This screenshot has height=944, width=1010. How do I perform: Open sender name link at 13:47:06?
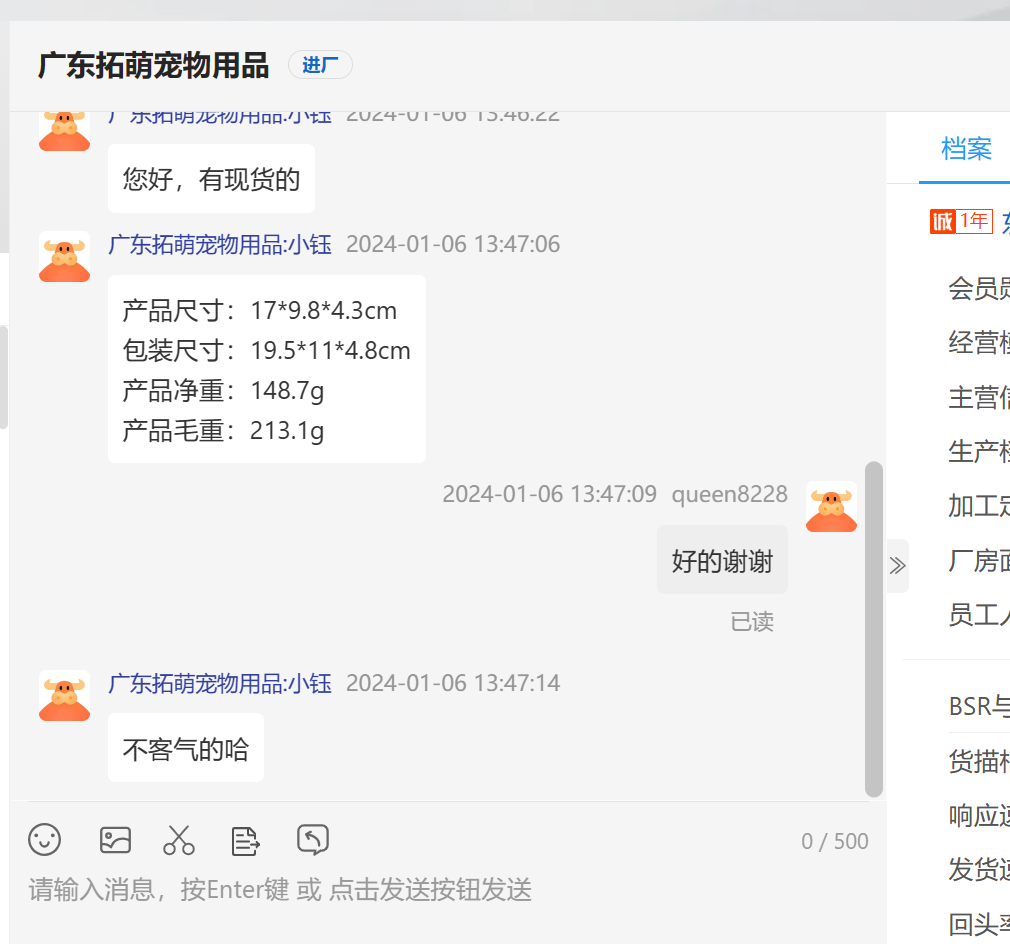point(220,244)
